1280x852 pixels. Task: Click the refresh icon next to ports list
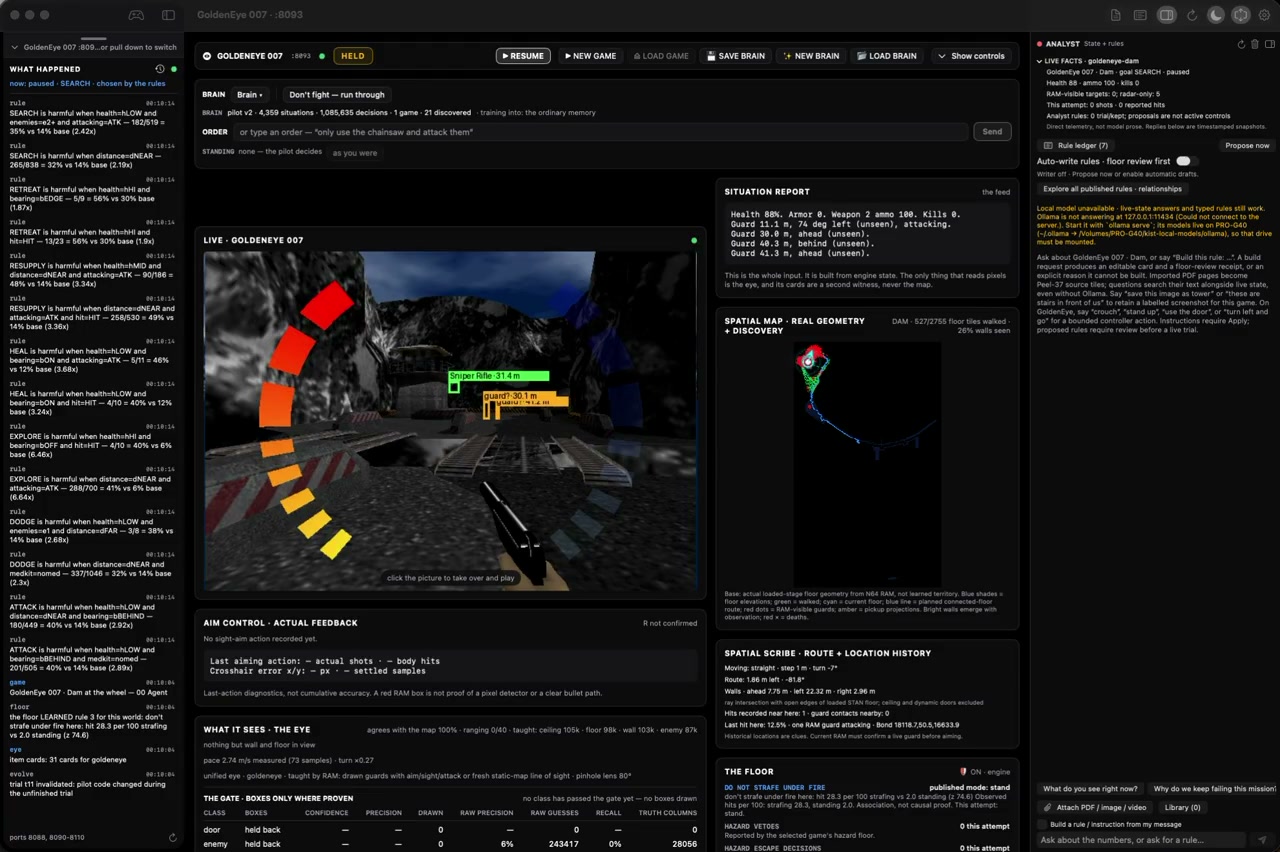pyautogui.click(x=173, y=837)
